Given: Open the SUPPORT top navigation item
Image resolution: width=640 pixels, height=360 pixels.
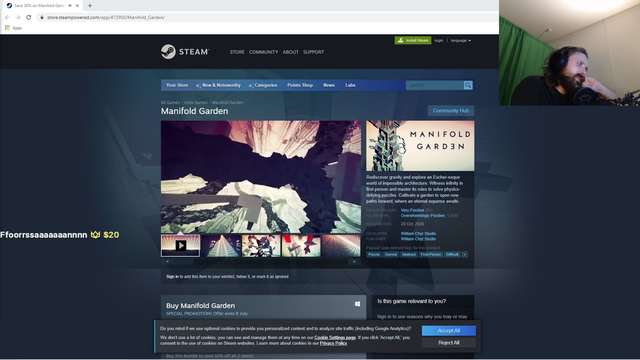Looking at the screenshot, I should click(313, 52).
